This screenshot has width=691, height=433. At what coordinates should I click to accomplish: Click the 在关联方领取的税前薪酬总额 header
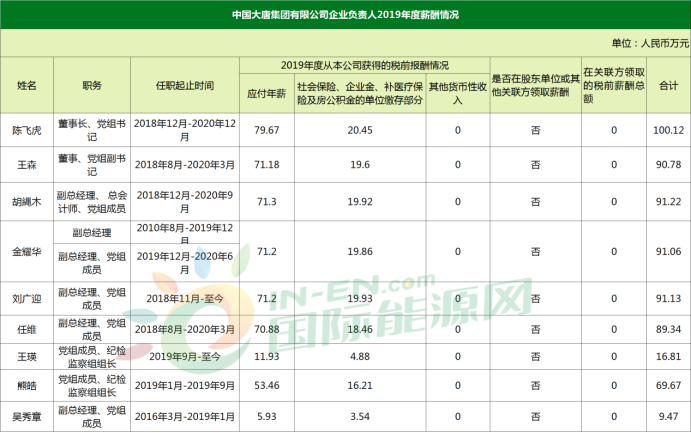pos(614,85)
